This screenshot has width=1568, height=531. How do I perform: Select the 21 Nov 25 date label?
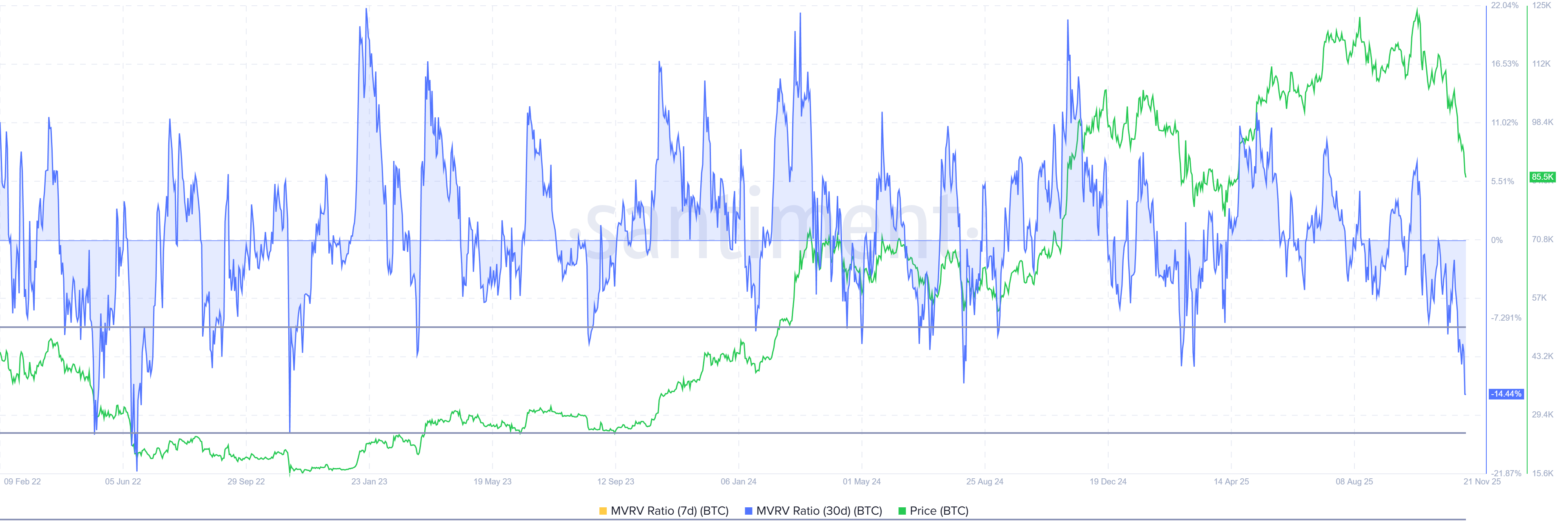(x=1482, y=482)
